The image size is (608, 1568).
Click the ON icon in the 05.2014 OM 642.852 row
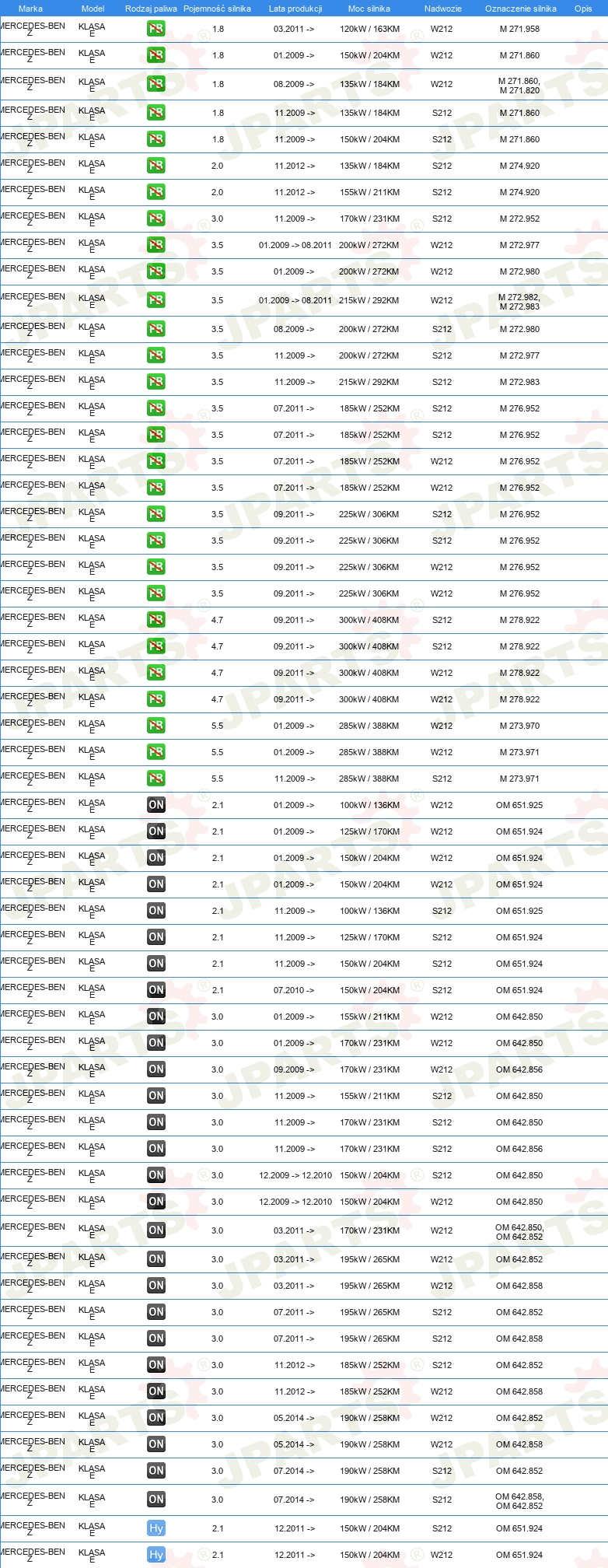[156, 1418]
